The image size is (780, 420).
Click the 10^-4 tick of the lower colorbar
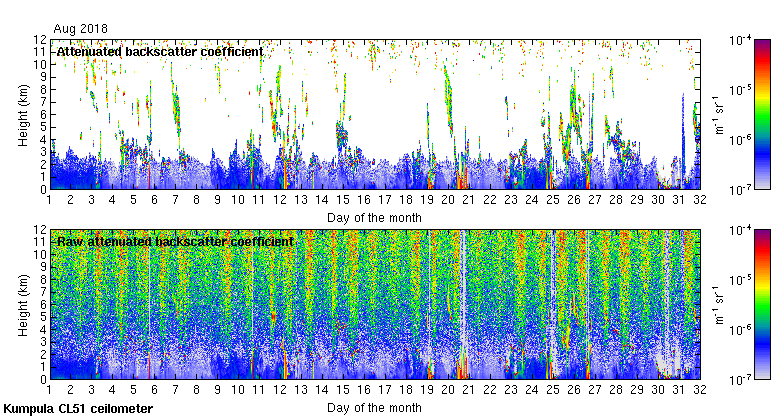point(740,230)
